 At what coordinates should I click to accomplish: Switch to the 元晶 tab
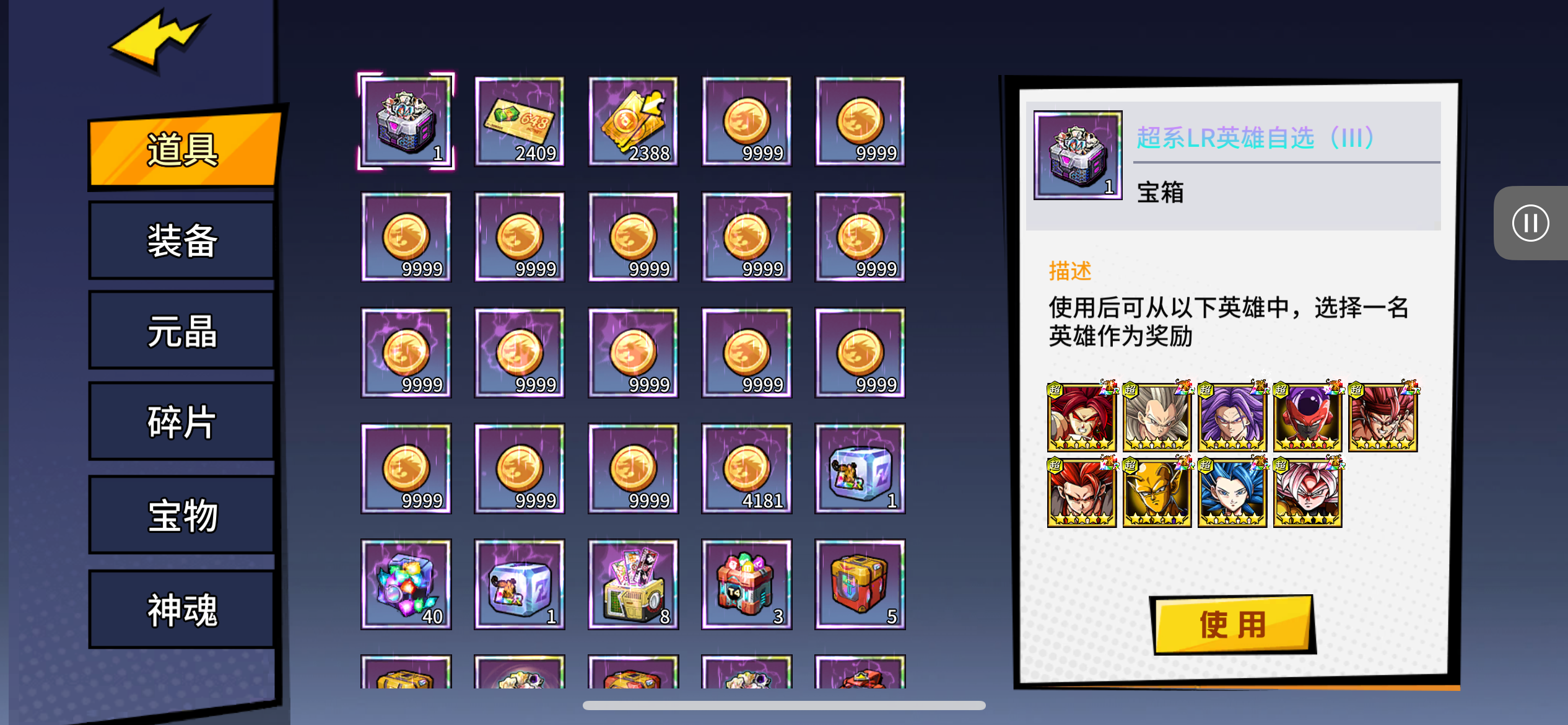click(182, 331)
